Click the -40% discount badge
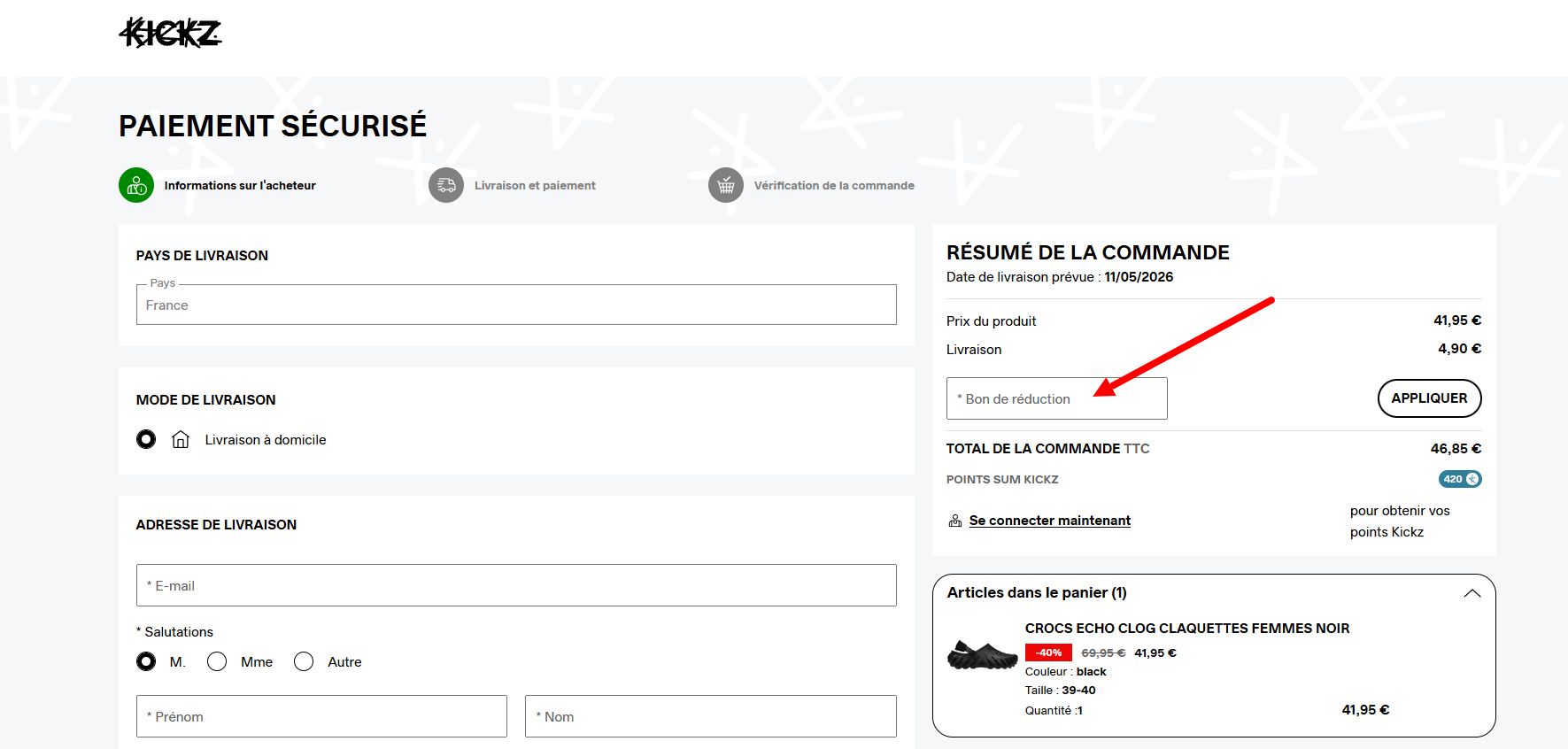Image resolution: width=1568 pixels, height=749 pixels. click(1048, 652)
